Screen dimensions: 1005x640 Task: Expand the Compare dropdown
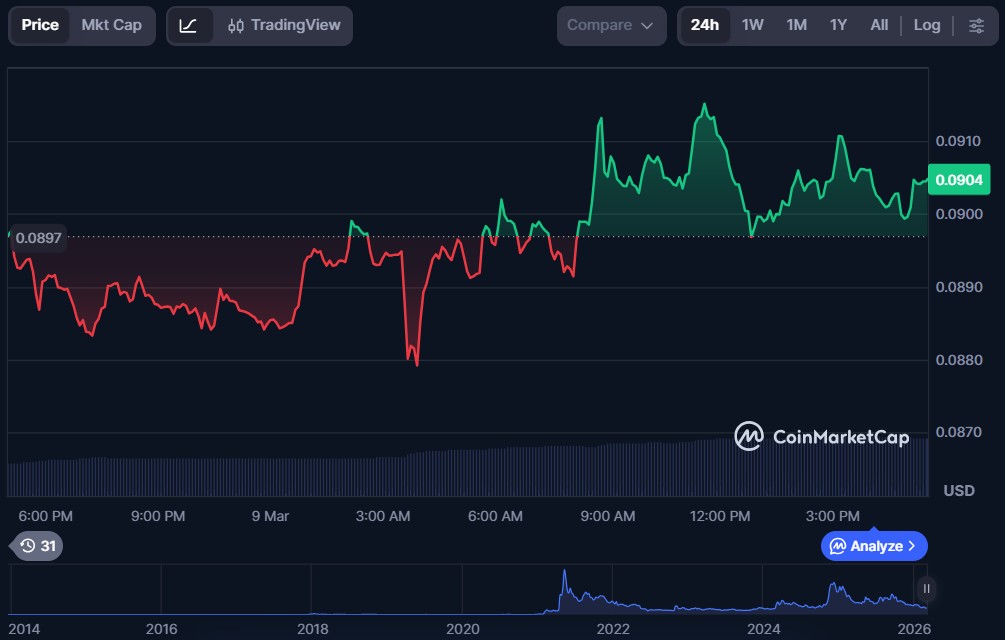[x=611, y=25]
